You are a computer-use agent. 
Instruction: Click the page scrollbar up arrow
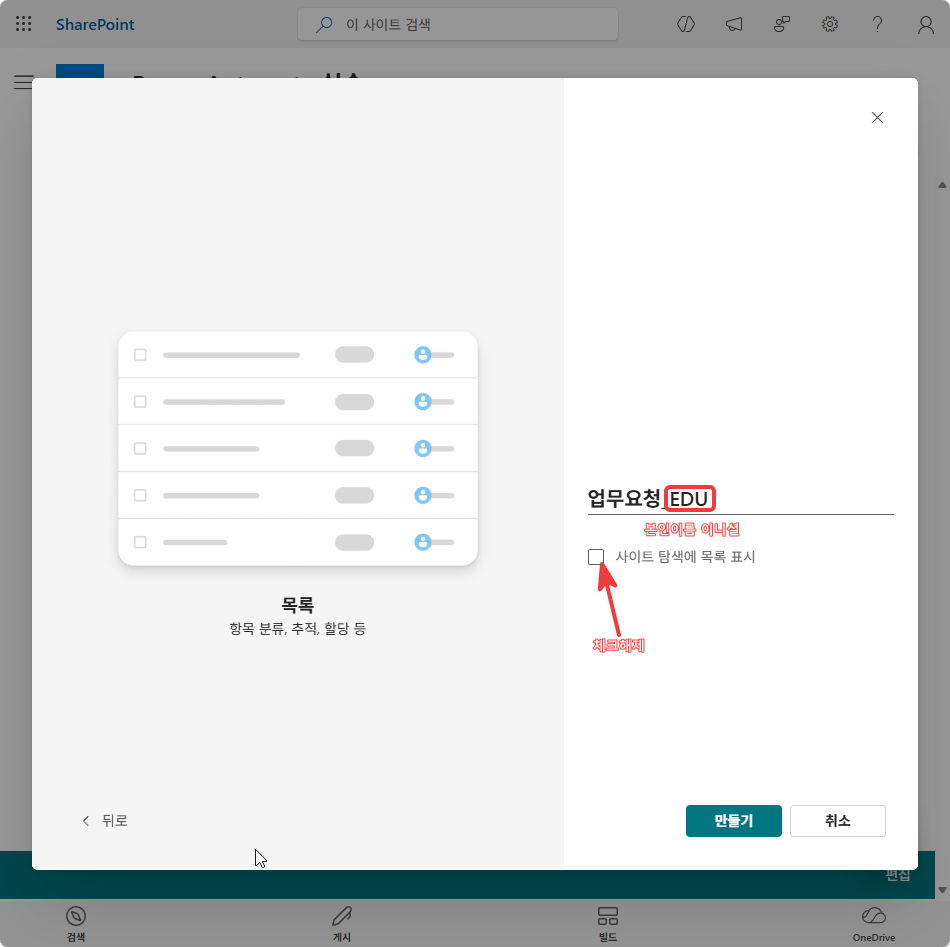point(942,185)
